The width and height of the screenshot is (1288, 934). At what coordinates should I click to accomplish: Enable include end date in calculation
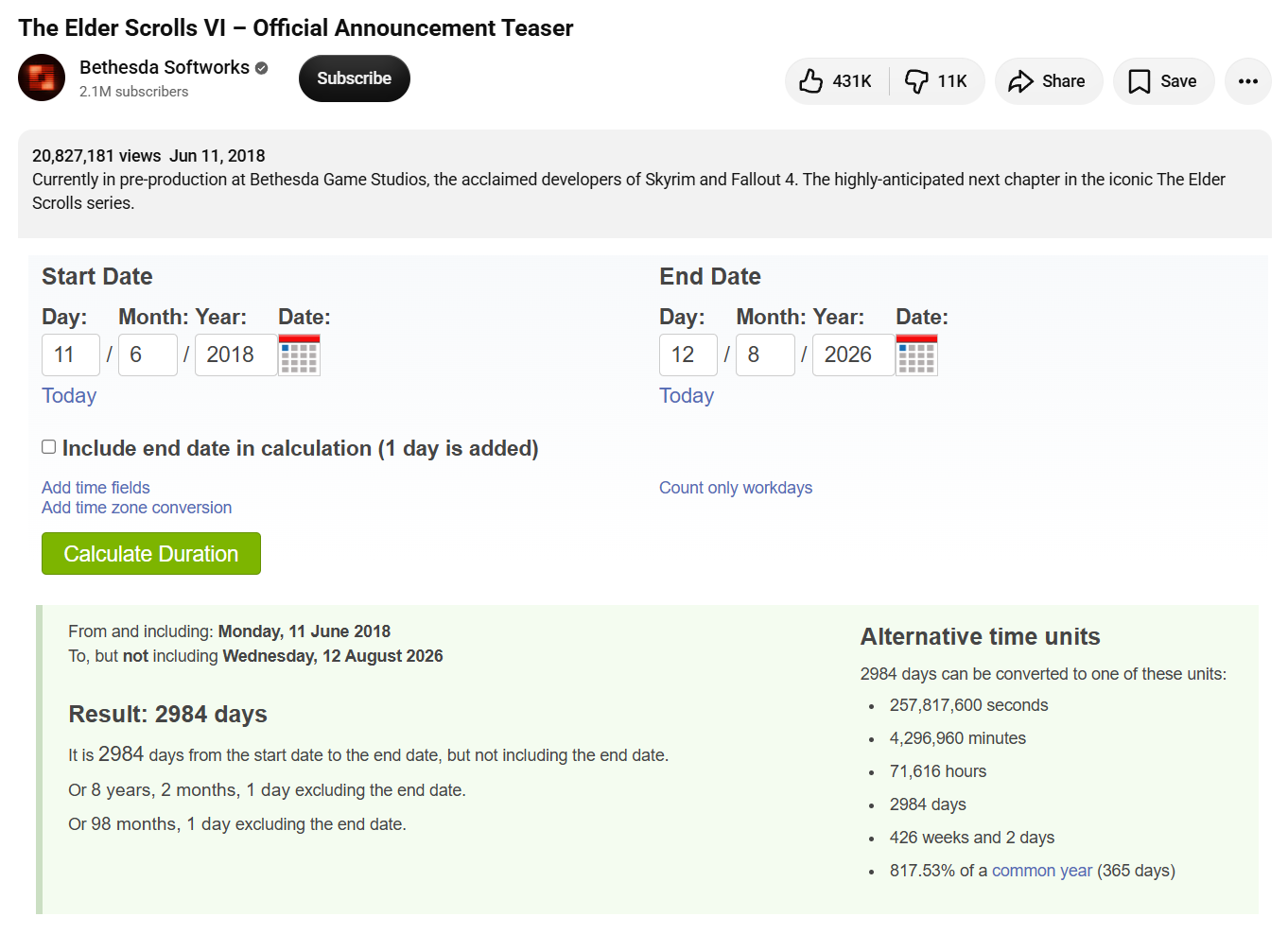coord(49,447)
